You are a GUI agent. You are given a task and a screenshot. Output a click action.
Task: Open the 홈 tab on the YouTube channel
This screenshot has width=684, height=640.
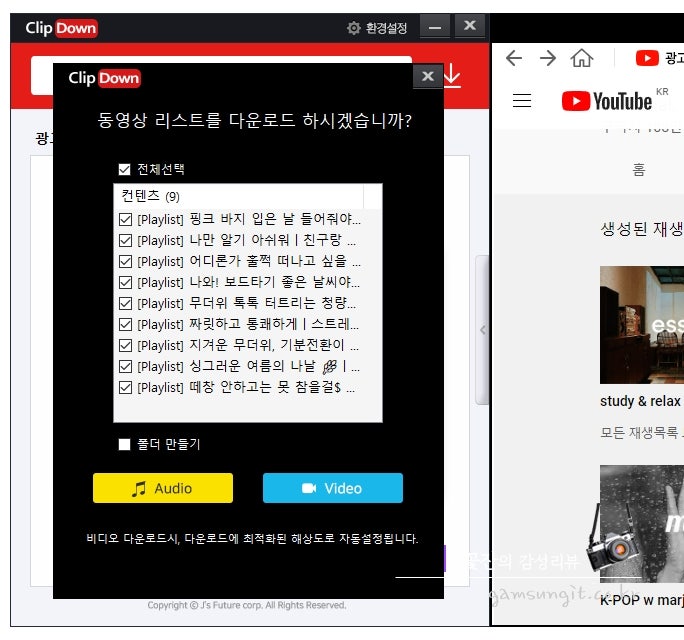coord(639,169)
